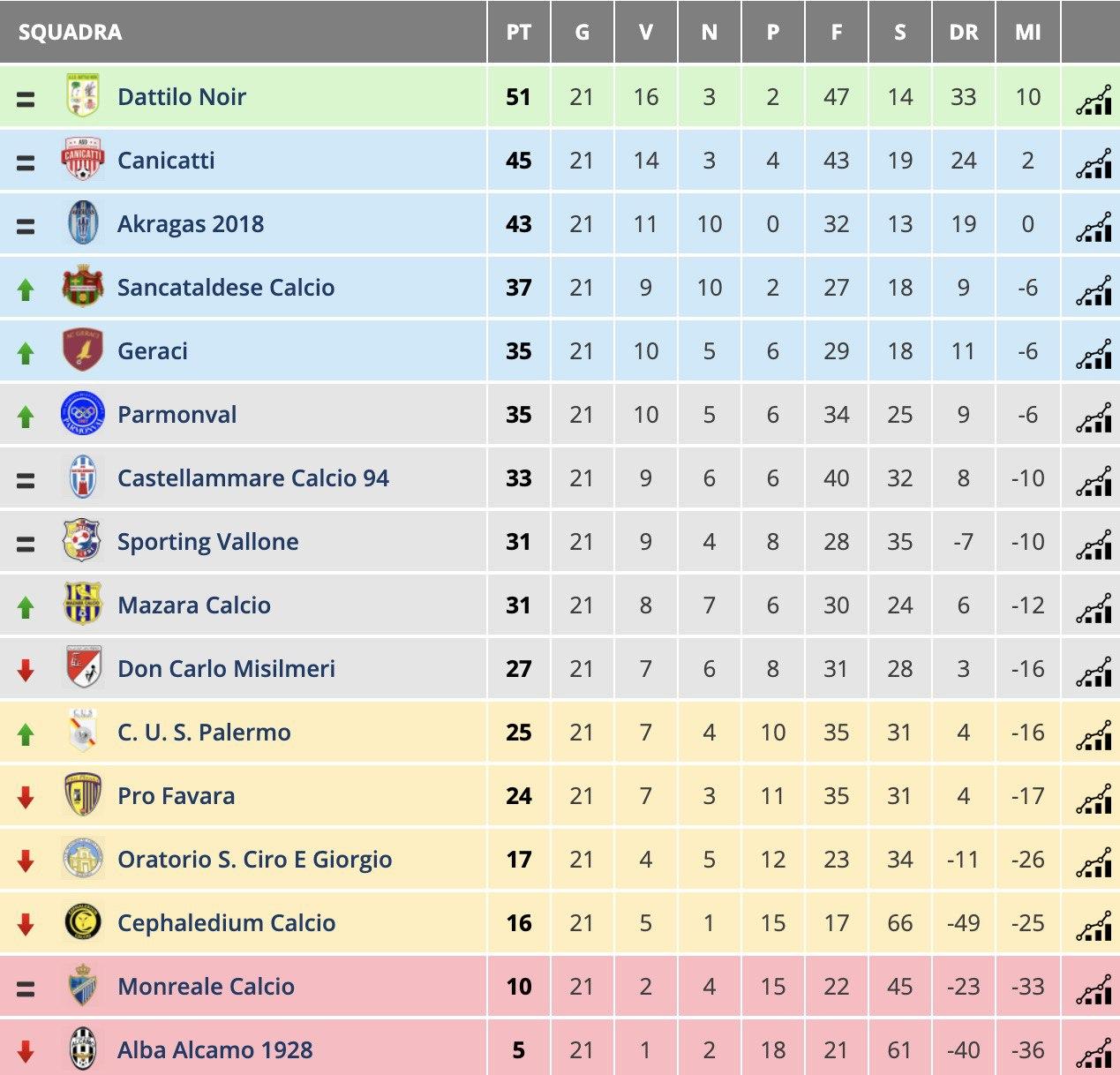
Task: Click red down arrow beside Don Carlo Misilmeri
Action: [x=26, y=671]
